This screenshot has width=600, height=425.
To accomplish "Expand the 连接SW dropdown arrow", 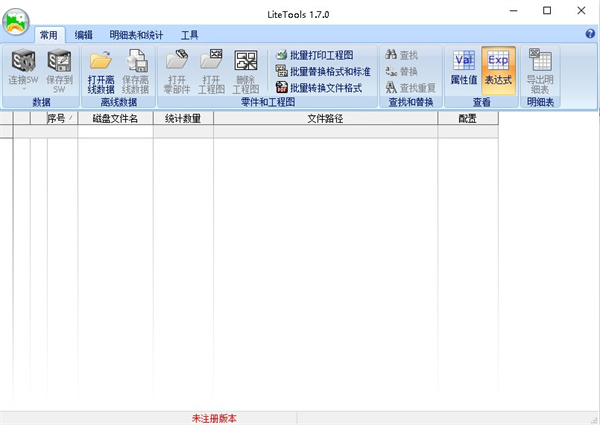I will click(24, 90).
